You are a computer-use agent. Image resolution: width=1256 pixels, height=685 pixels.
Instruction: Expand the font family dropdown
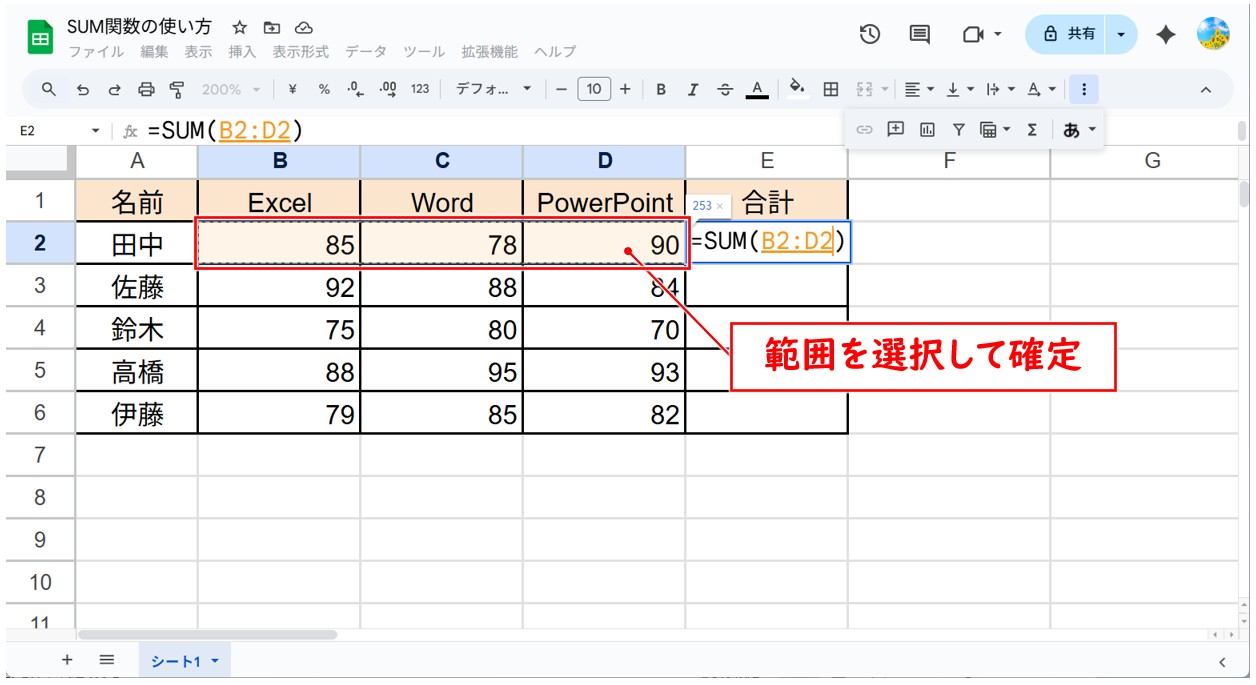coord(494,89)
